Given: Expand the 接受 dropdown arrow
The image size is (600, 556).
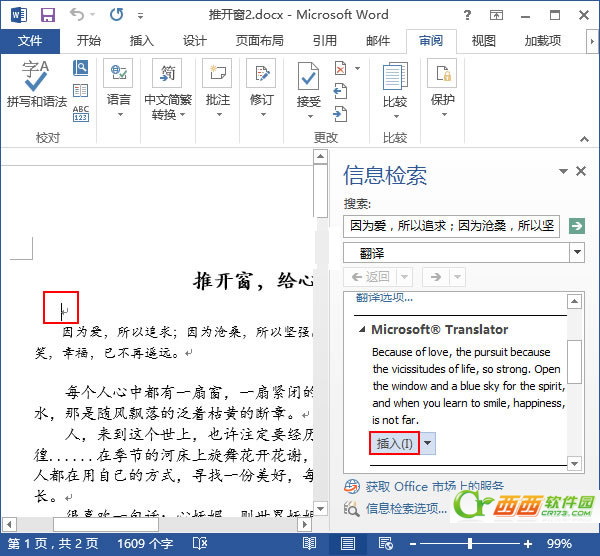Looking at the screenshot, I should 310,116.
